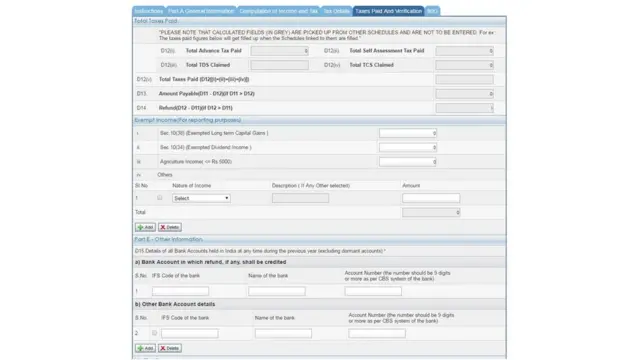Click the Amount field in Others row 1
640x360 pixels.
[431, 198]
